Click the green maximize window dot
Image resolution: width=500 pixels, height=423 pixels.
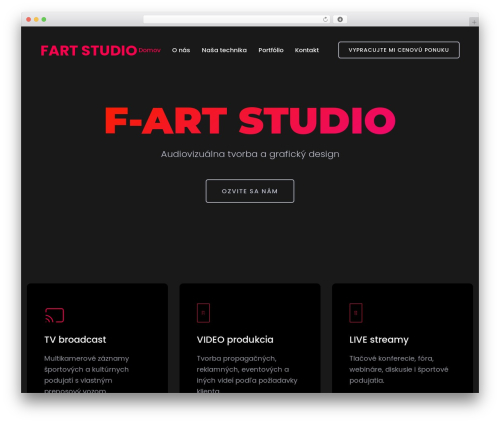point(44,19)
